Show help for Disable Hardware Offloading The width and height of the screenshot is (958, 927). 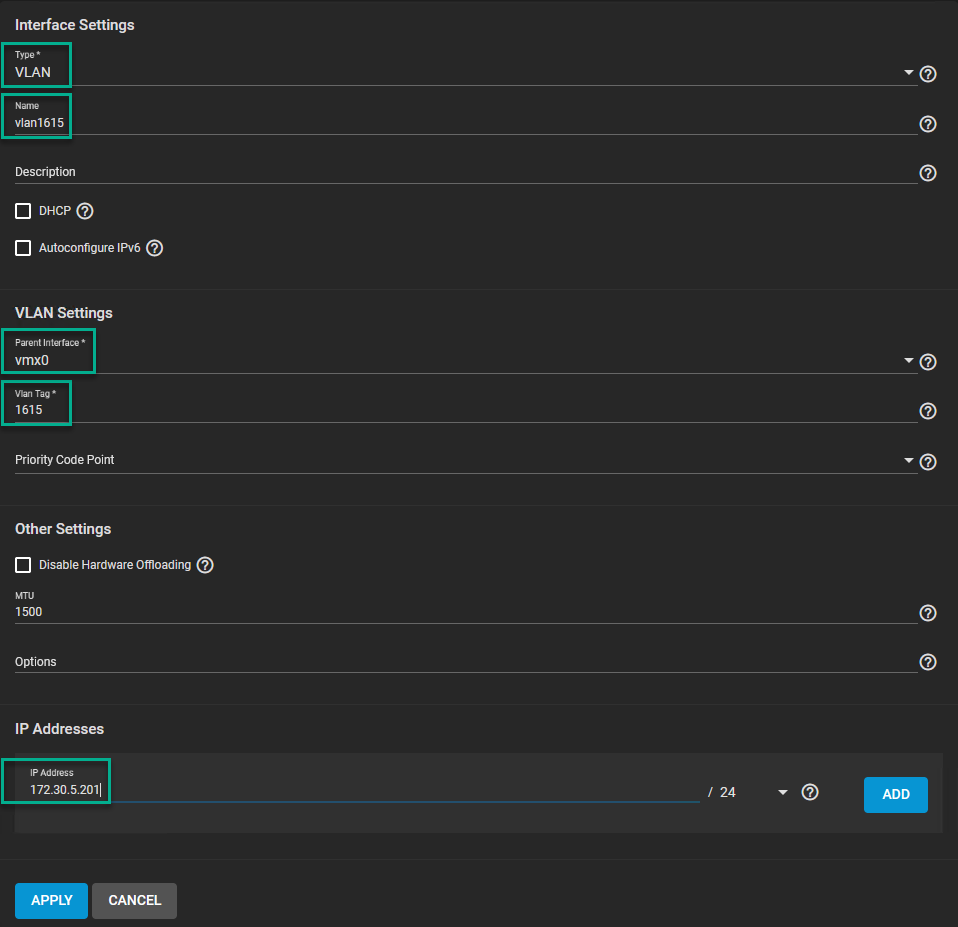pos(205,565)
